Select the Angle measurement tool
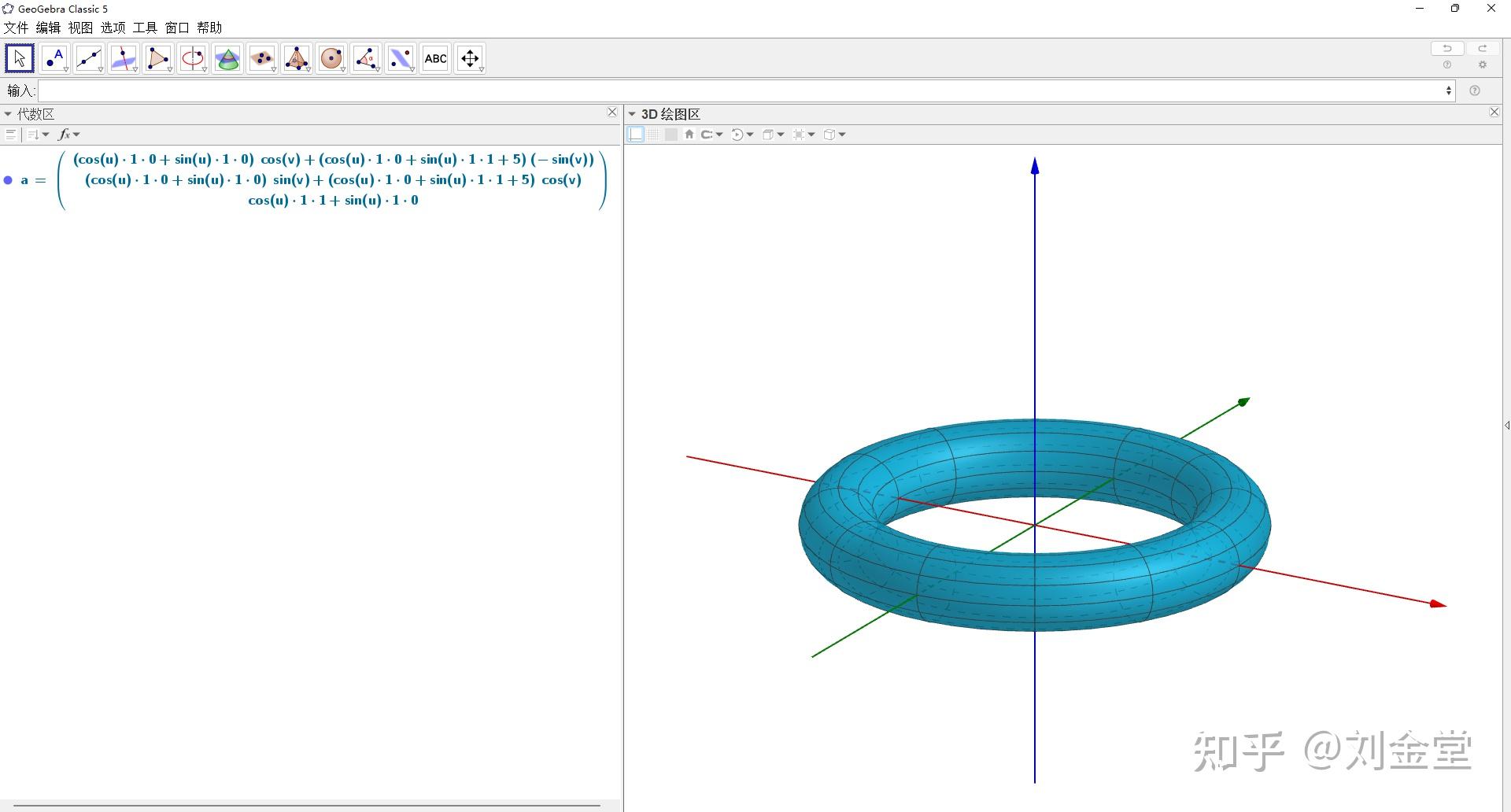 [x=366, y=58]
